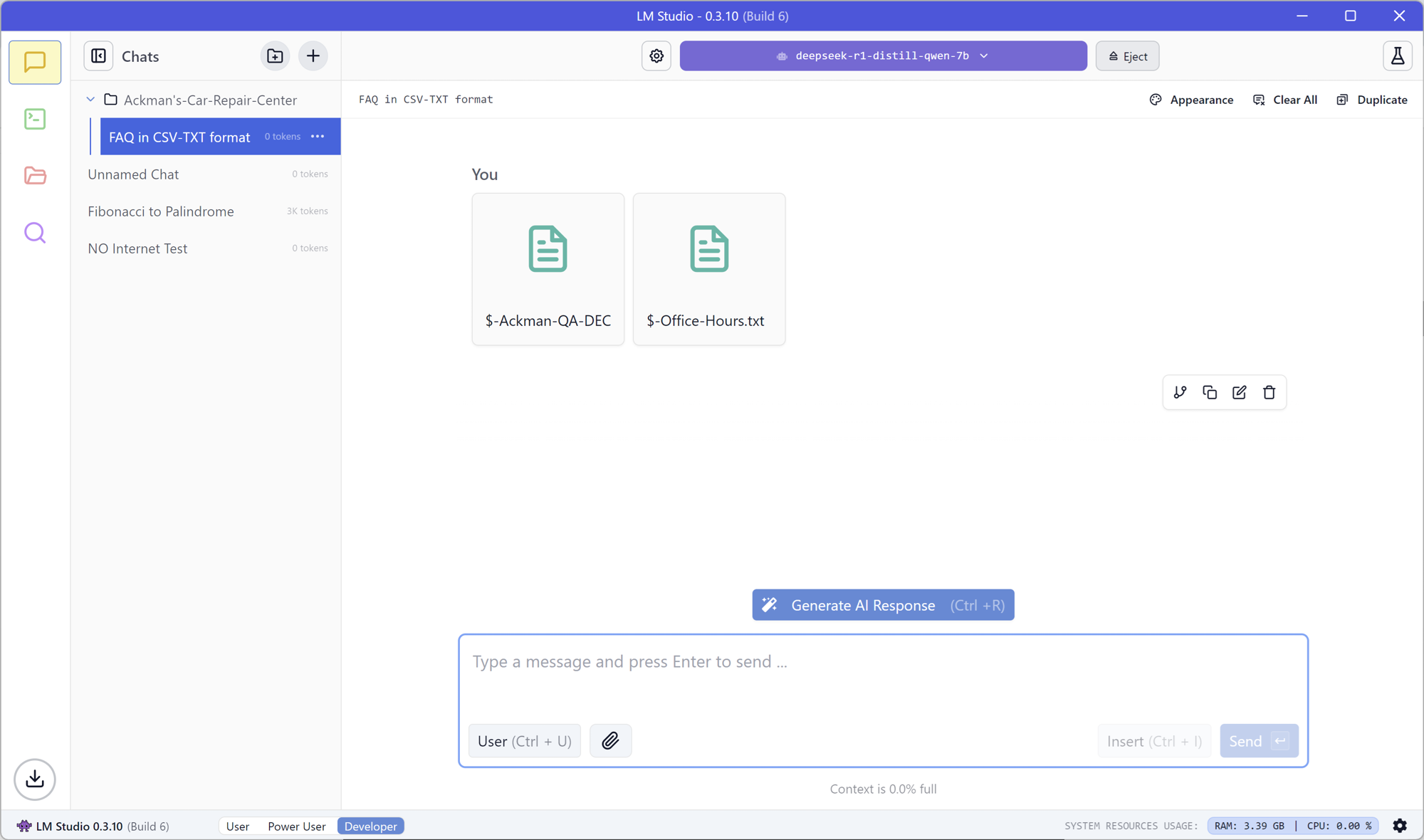Create a new chat folder
1424x840 pixels.
point(275,56)
